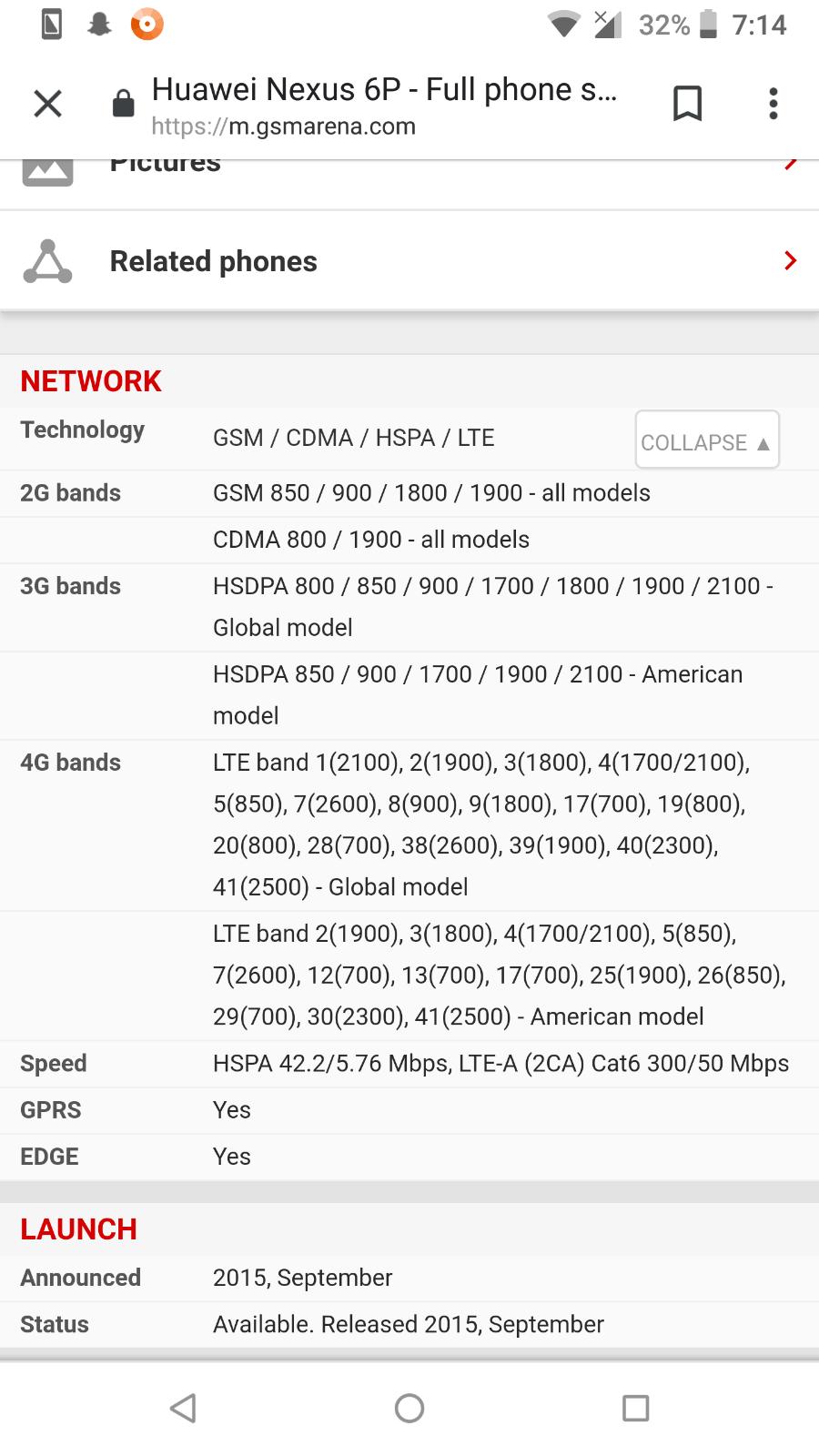The height and width of the screenshot is (1456, 819).
Task: Collapse the specs with COLLAPSE button
Action: 707,440
